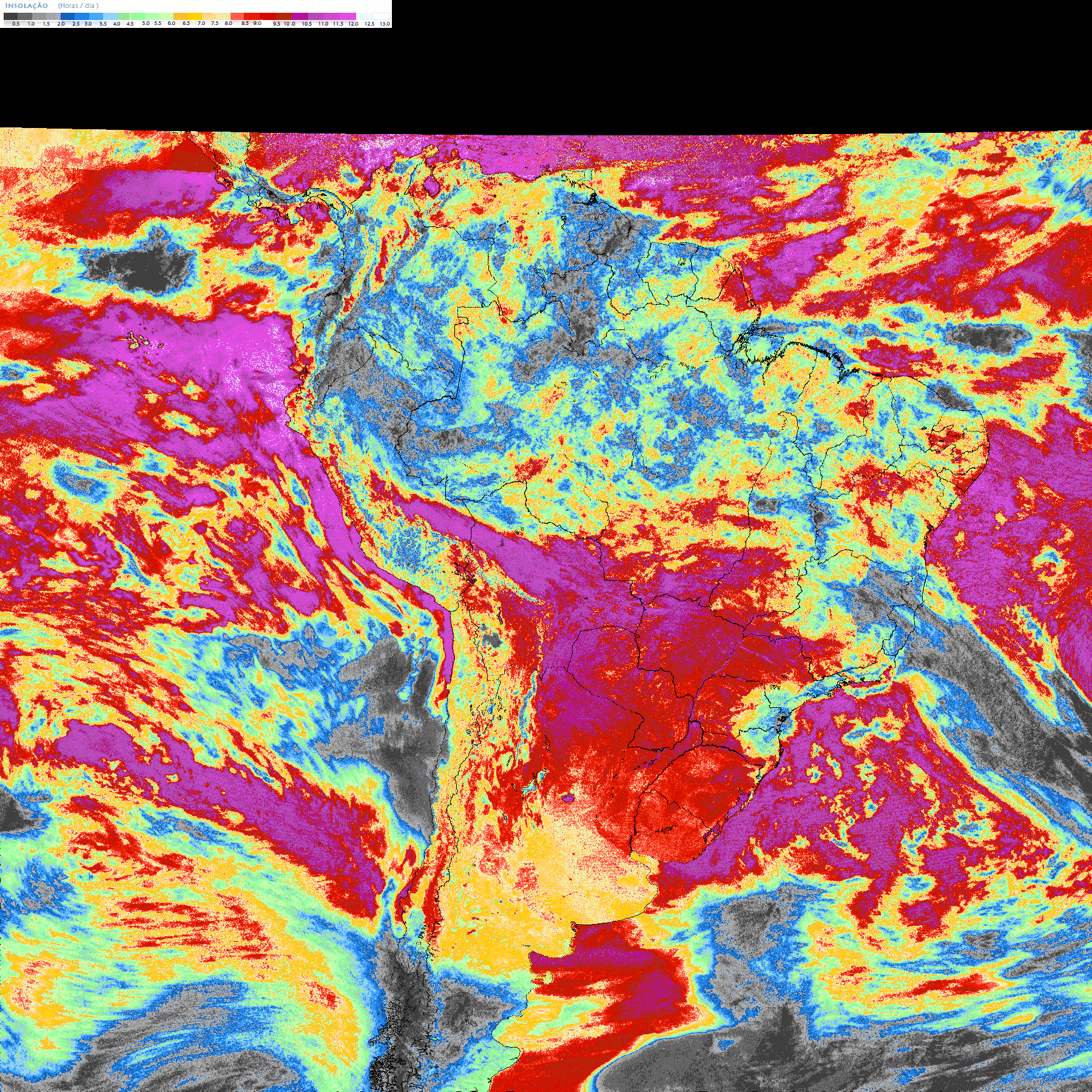Click the 9.0 legend value
This screenshot has height=1092, width=1092.
coord(257,23)
